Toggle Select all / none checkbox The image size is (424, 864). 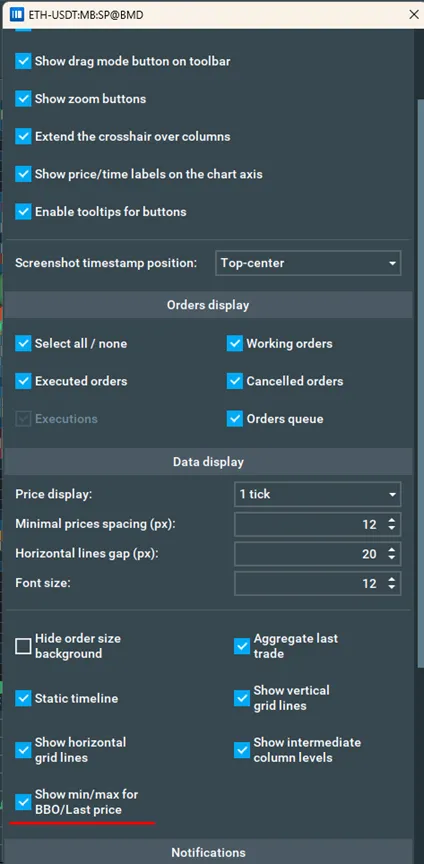pos(23,343)
